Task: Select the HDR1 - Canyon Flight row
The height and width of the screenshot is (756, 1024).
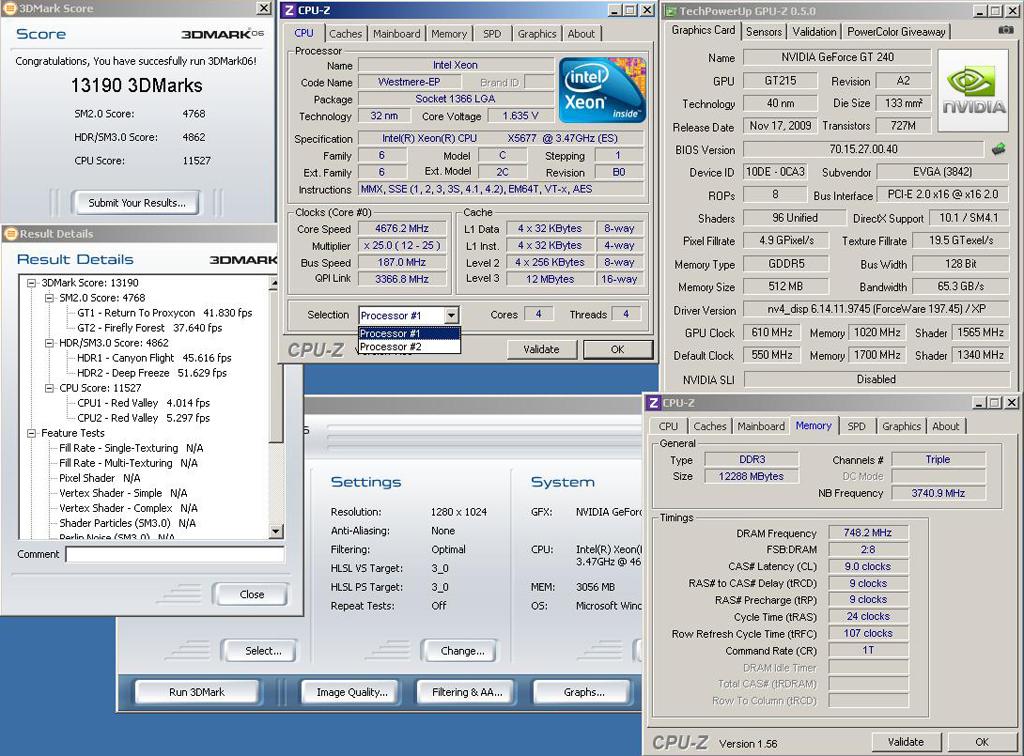Action: coord(154,358)
